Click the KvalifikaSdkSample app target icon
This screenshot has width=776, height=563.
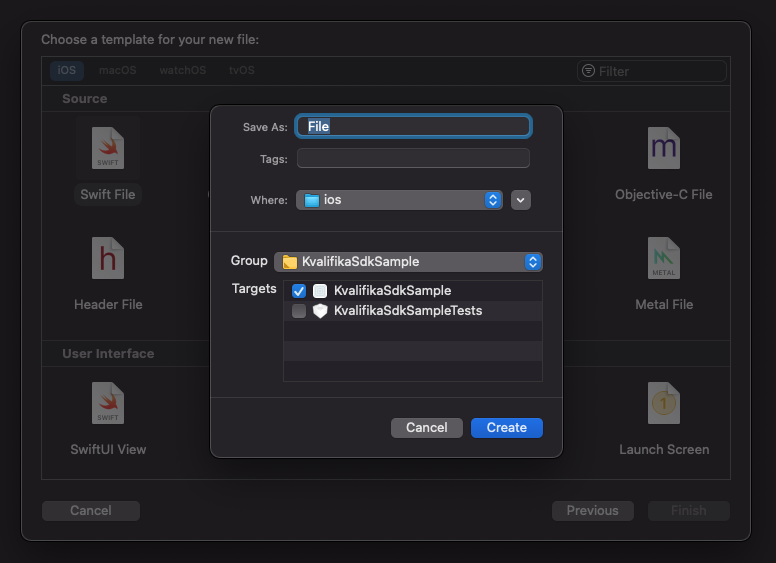coord(320,291)
